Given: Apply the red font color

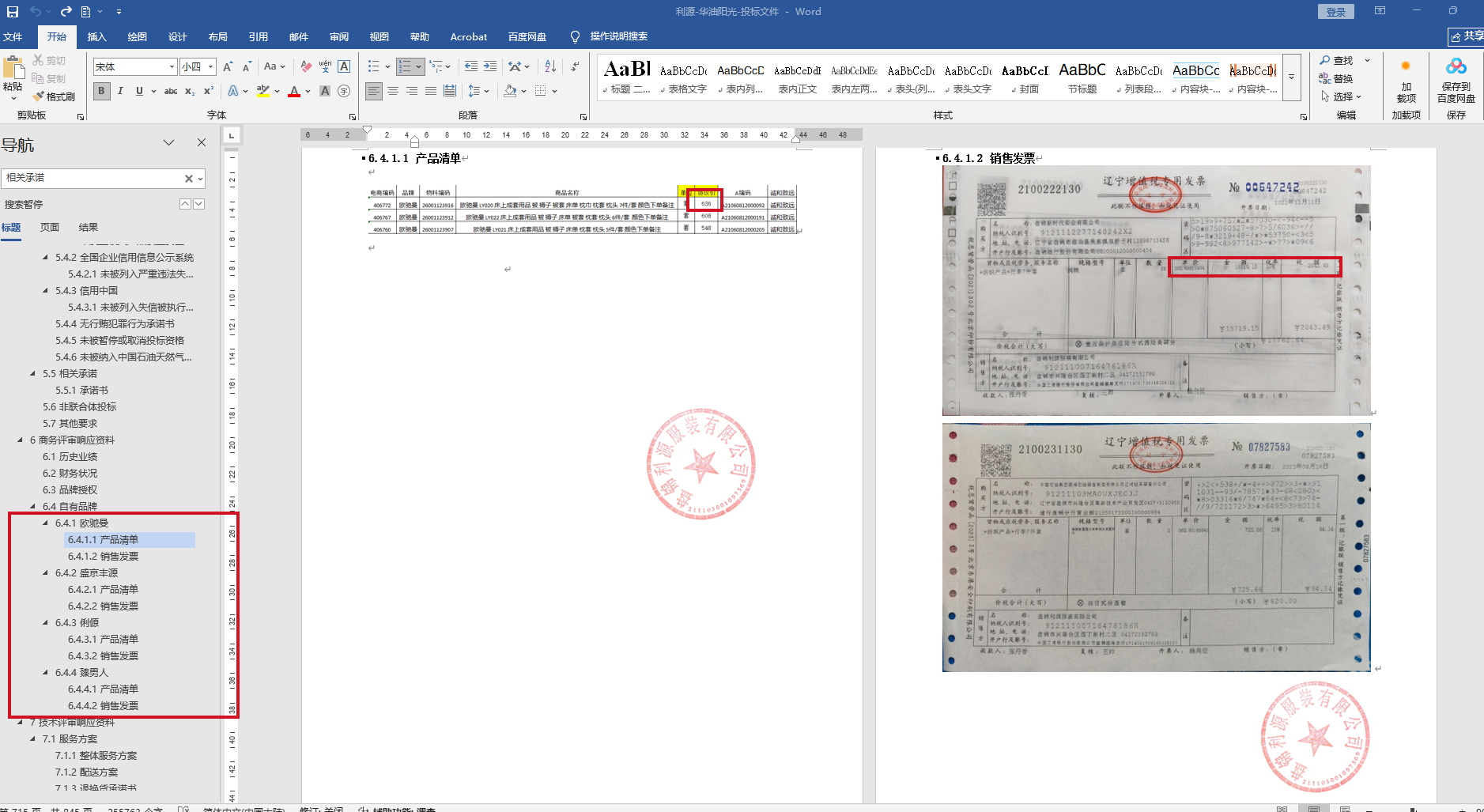Looking at the screenshot, I should point(294,91).
